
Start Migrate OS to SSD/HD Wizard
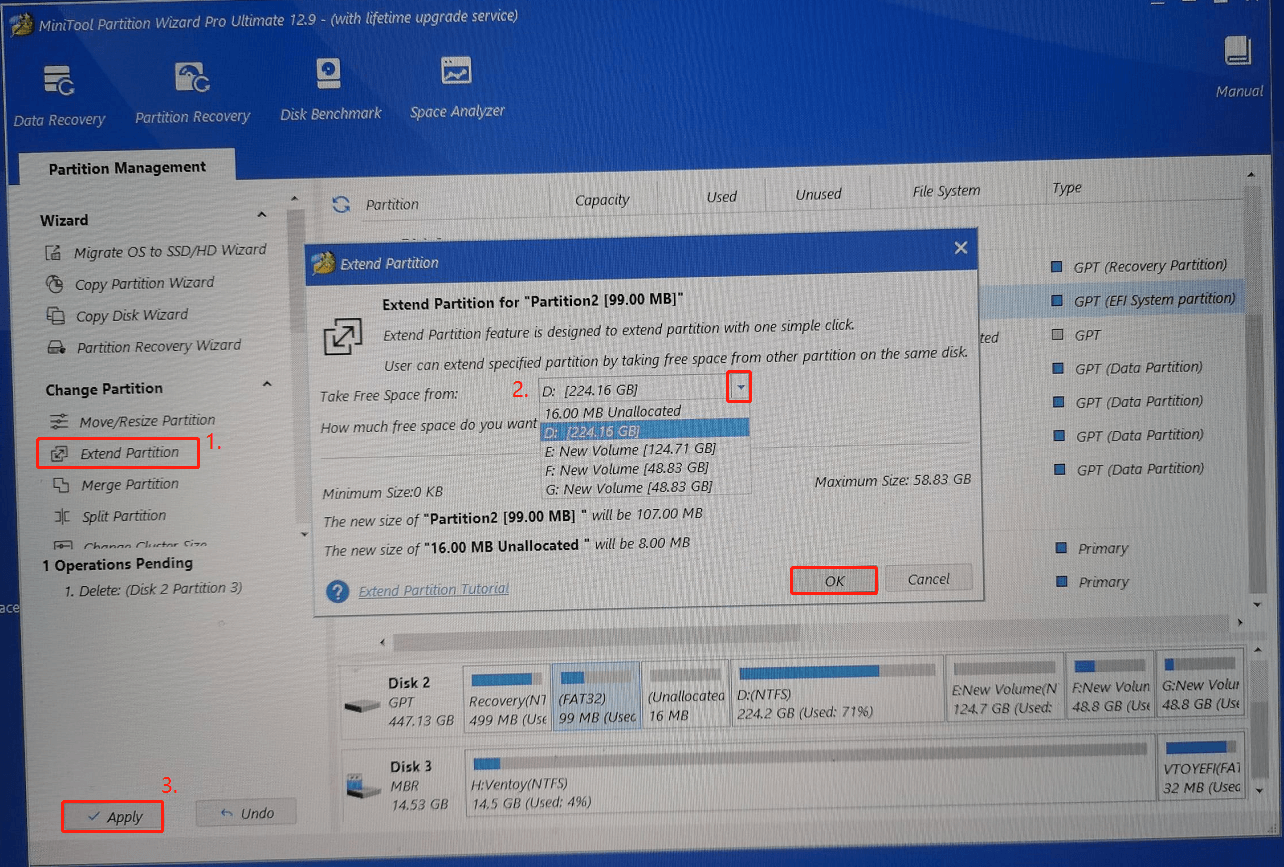157,251
